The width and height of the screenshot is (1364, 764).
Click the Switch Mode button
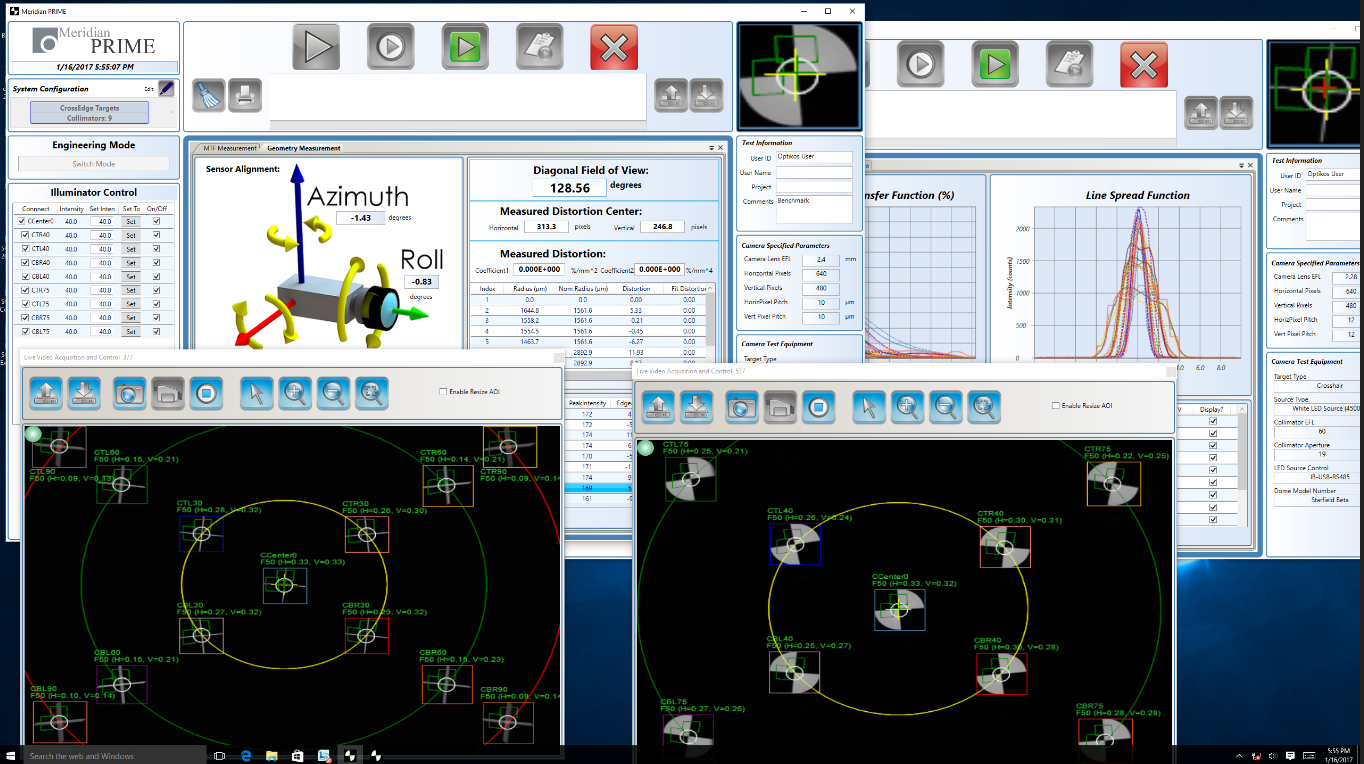(x=93, y=163)
